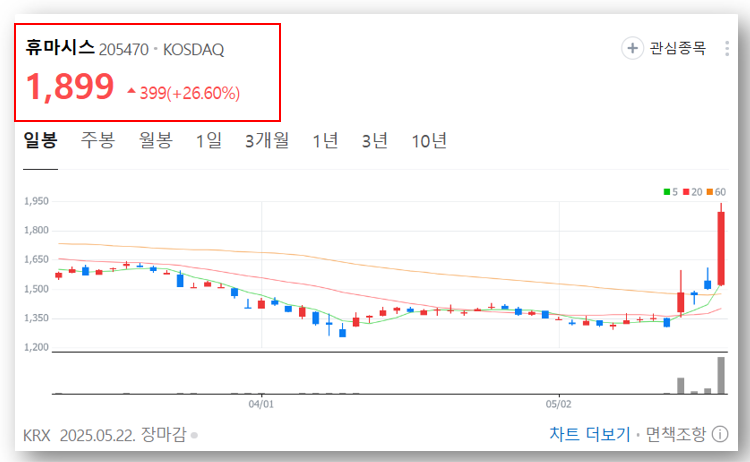This screenshot has width=750, height=462.
Task: Click the 관심종목 watchlist button label
Action: (677, 48)
